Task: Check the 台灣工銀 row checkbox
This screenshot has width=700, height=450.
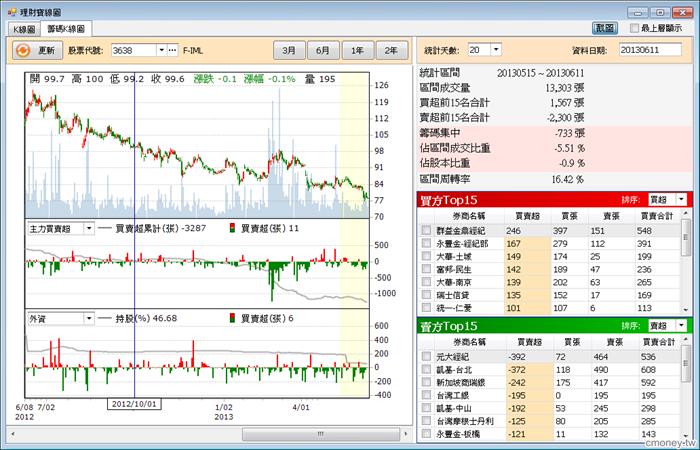Action: pos(426,396)
